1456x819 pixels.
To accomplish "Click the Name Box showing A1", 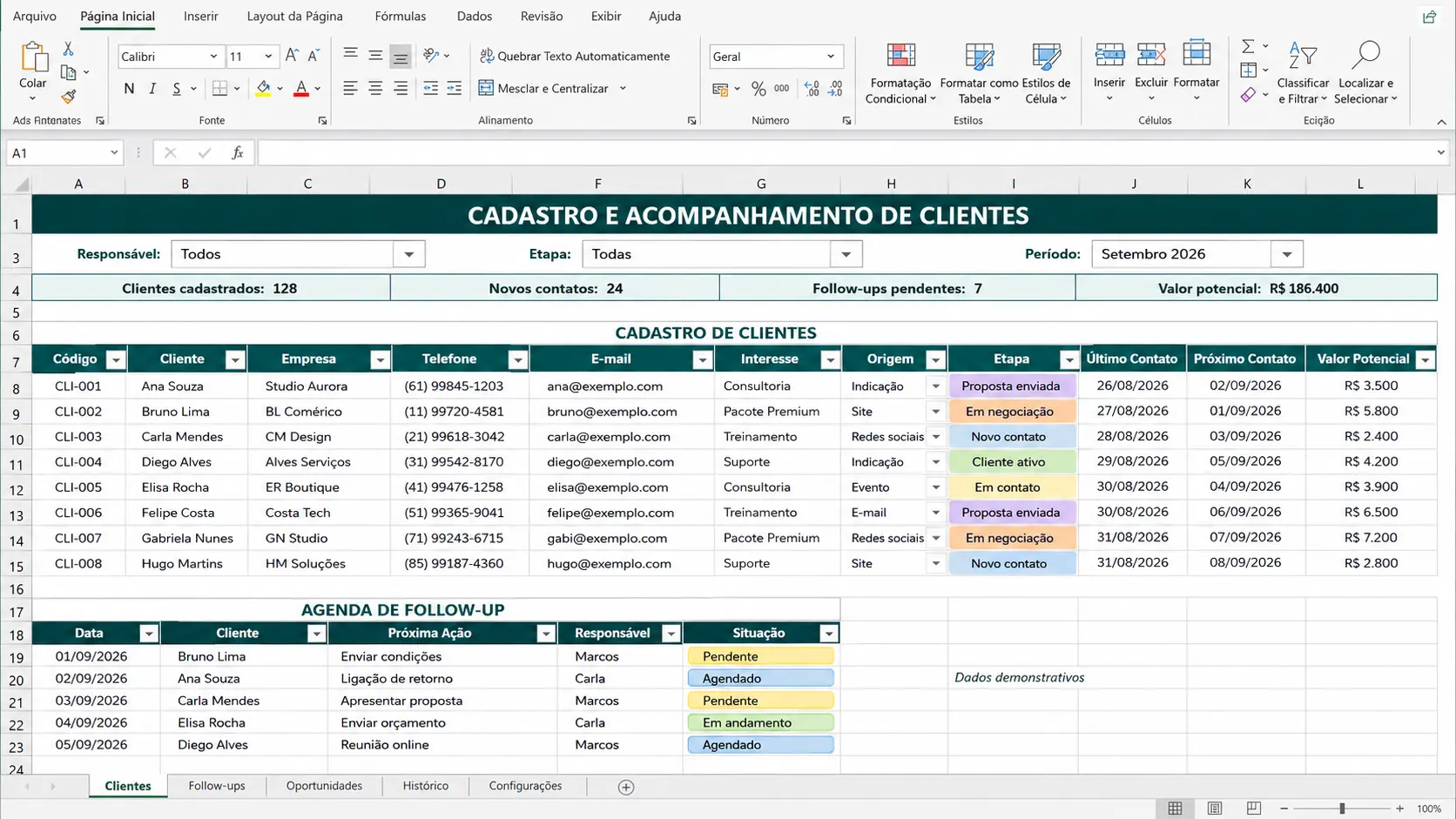I will pos(64,153).
